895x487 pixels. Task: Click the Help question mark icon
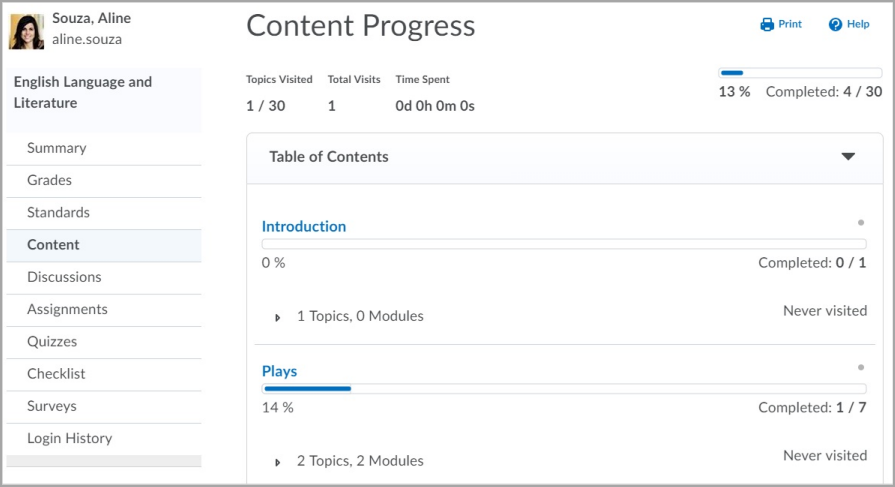tap(835, 25)
